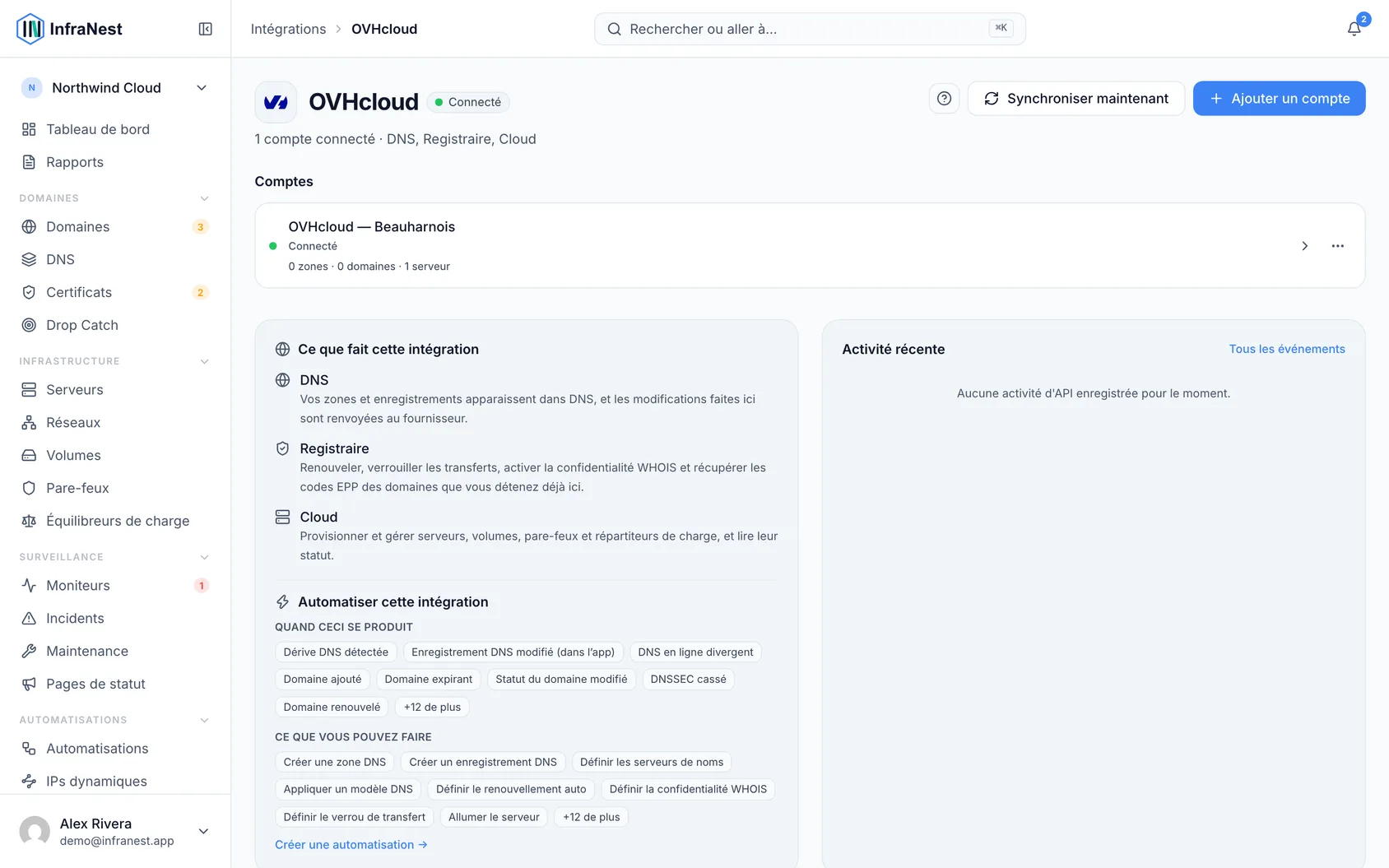Click the Incidents warning triangle icon
This screenshot has width=1389, height=868.
click(x=29, y=618)
